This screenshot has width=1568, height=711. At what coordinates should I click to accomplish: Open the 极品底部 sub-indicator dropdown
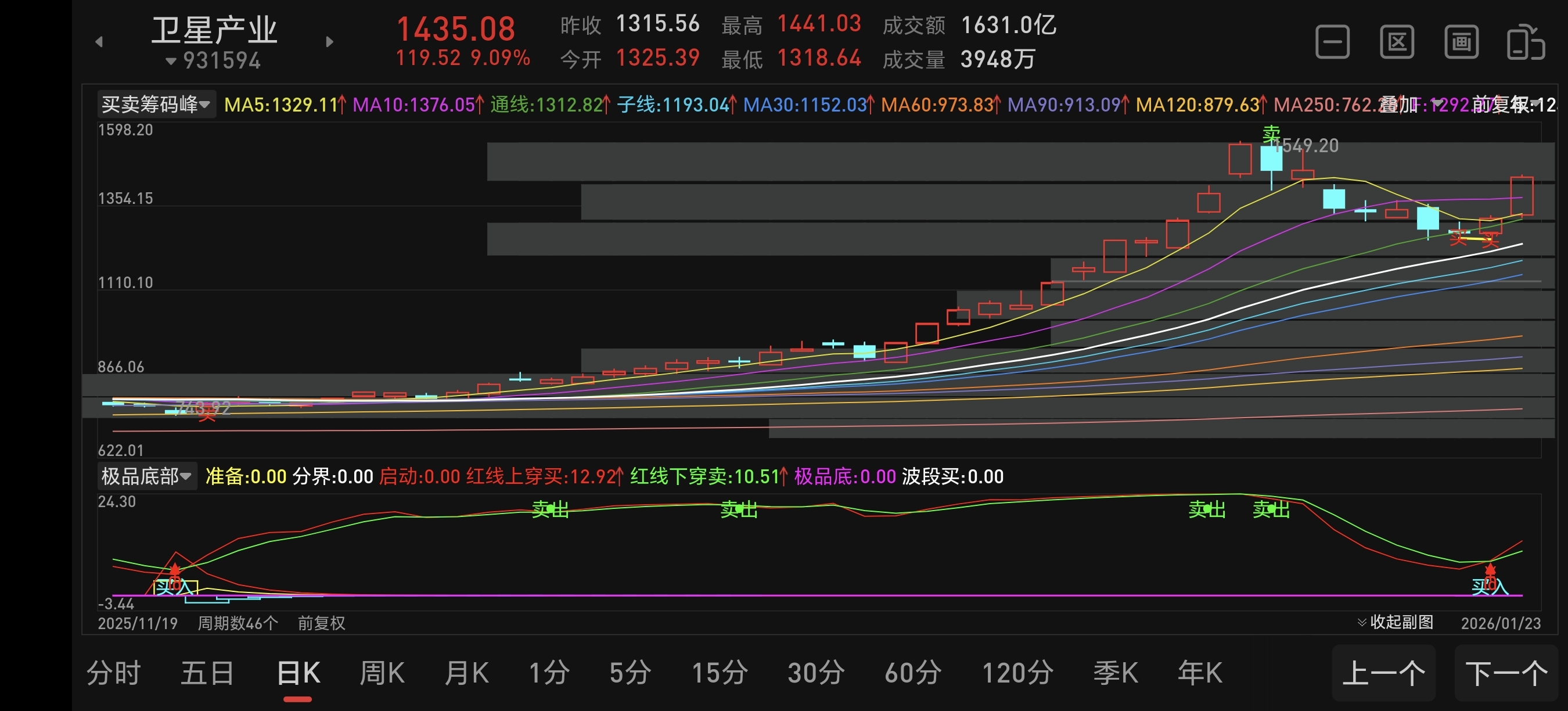tap(146, 476)
